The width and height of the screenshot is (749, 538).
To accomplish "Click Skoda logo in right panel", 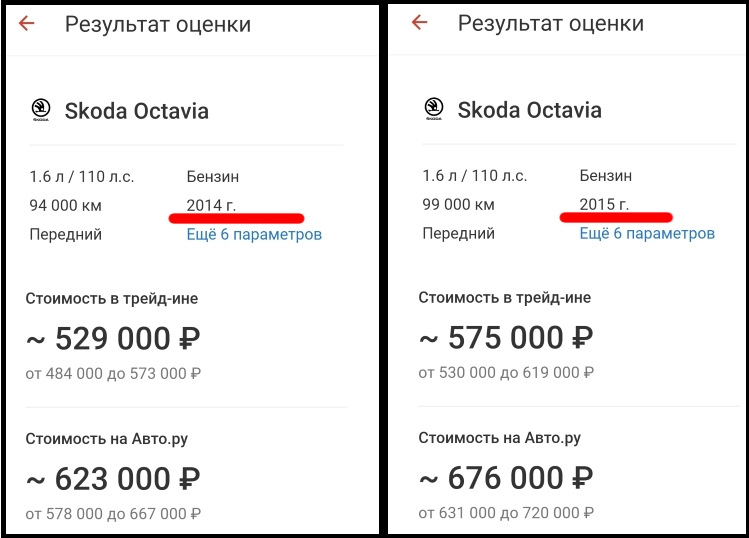I will click(x=434, y=109).
